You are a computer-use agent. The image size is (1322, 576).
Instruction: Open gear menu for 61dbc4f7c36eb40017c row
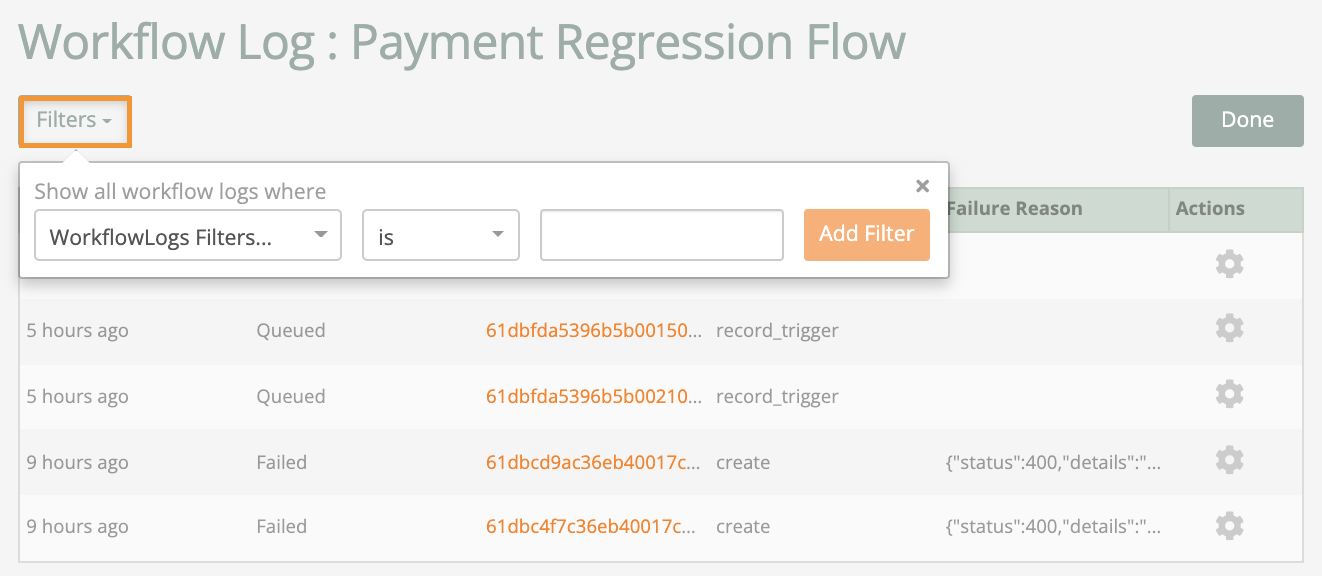(1229, 525)
